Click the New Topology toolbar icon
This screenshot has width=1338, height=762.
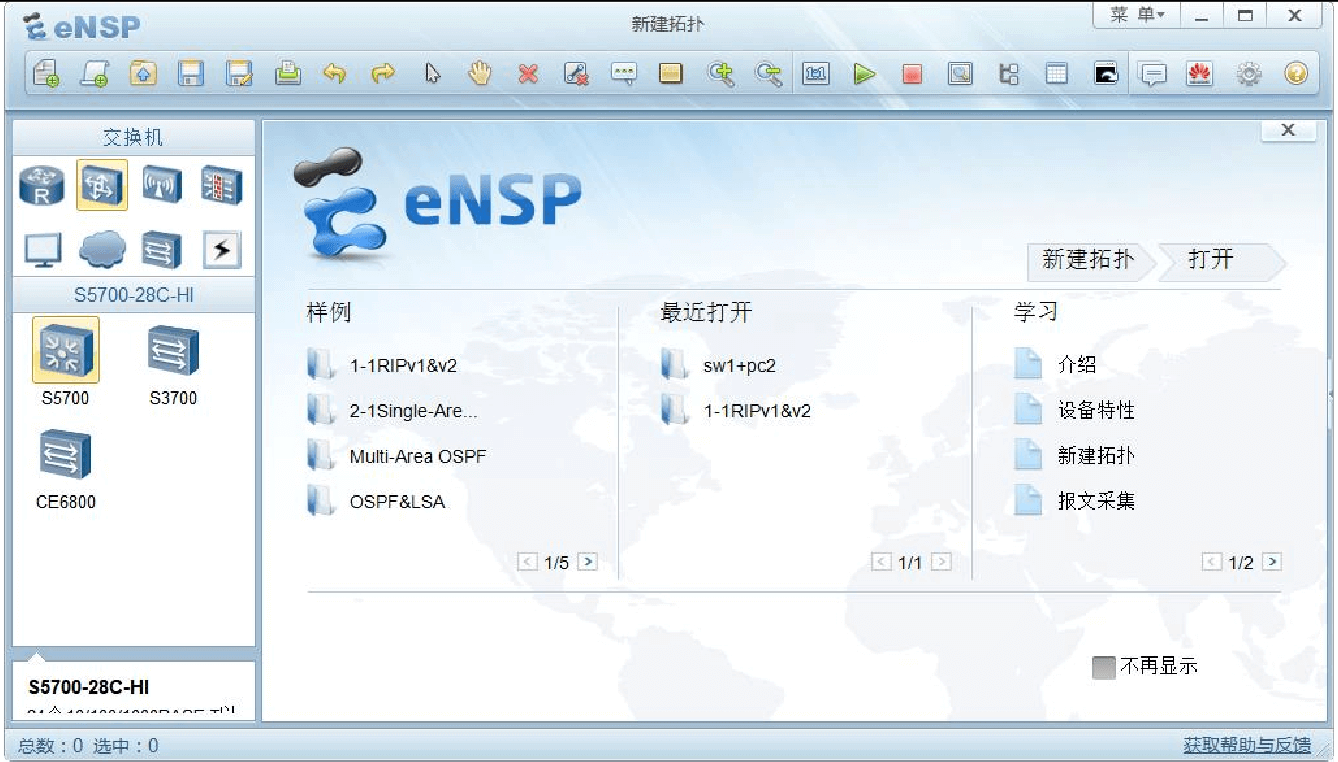click(46, 74)
